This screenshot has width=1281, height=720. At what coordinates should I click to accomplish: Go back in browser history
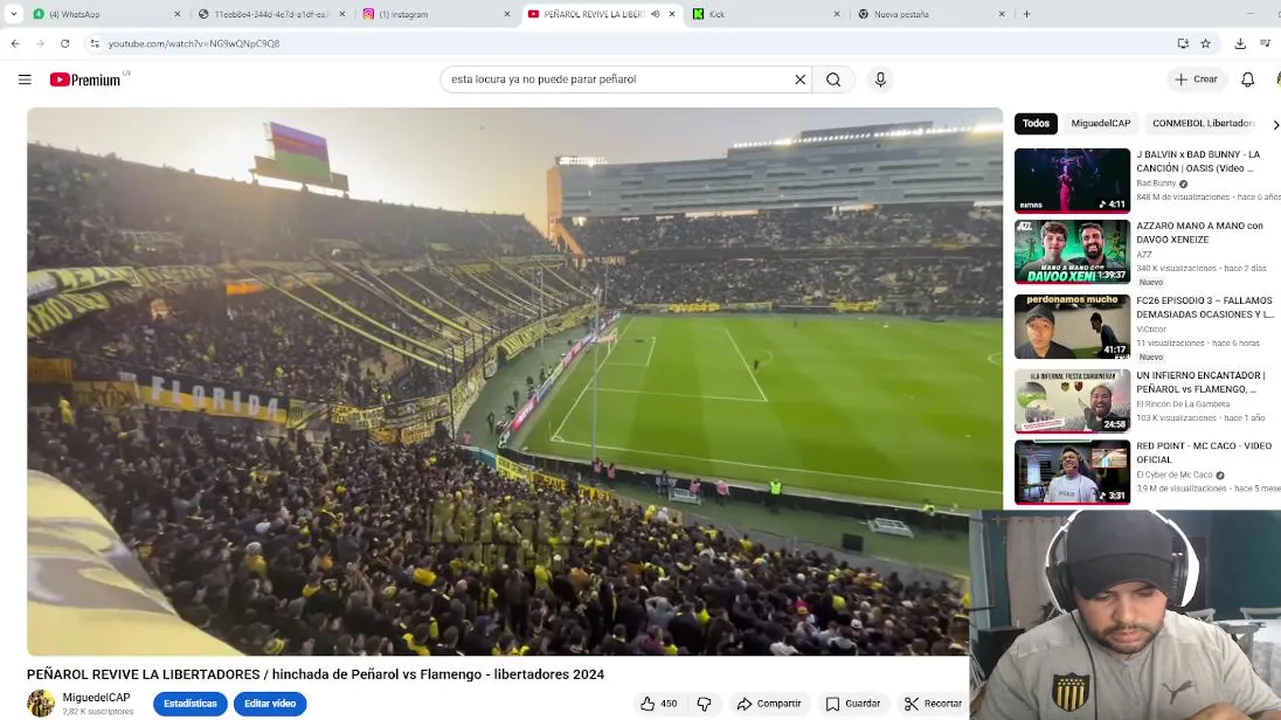(15, 44)
